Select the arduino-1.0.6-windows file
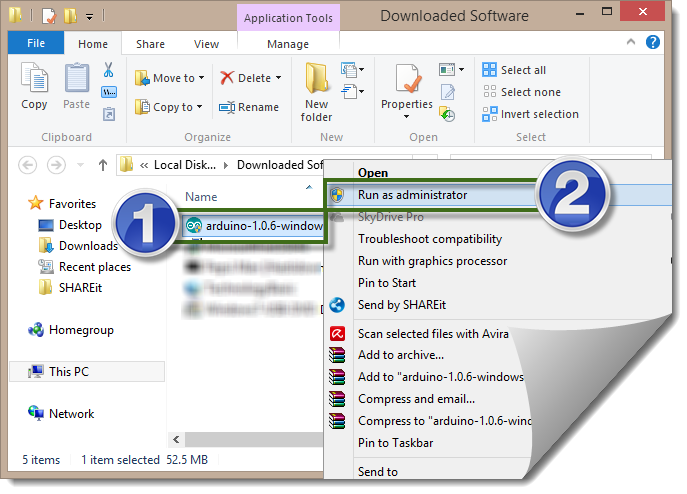Image resolution: width=687 pixels, height=494 pixels. click(255, 225)
